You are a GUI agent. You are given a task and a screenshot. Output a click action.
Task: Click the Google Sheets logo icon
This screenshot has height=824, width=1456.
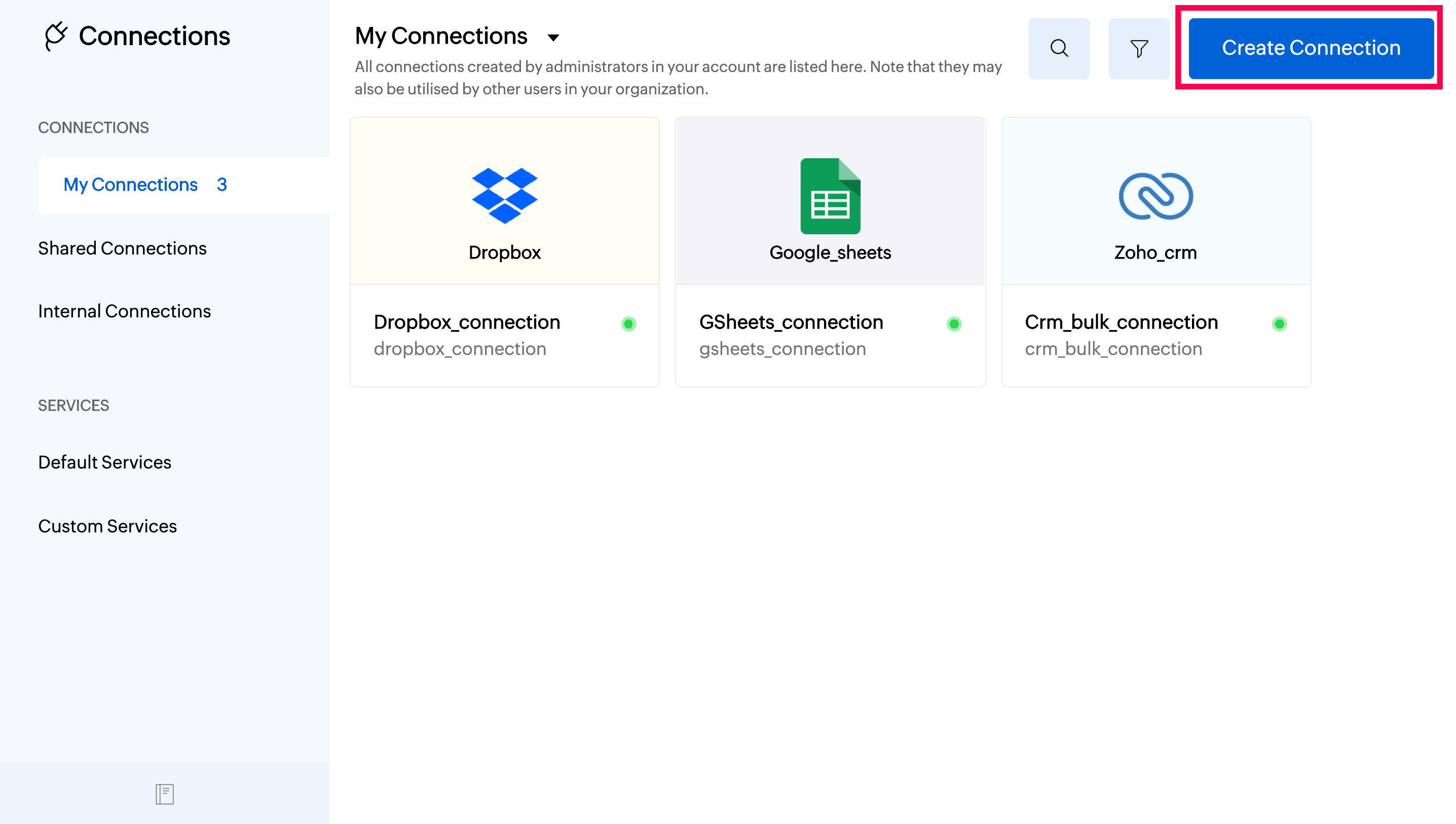coord(830,196)
